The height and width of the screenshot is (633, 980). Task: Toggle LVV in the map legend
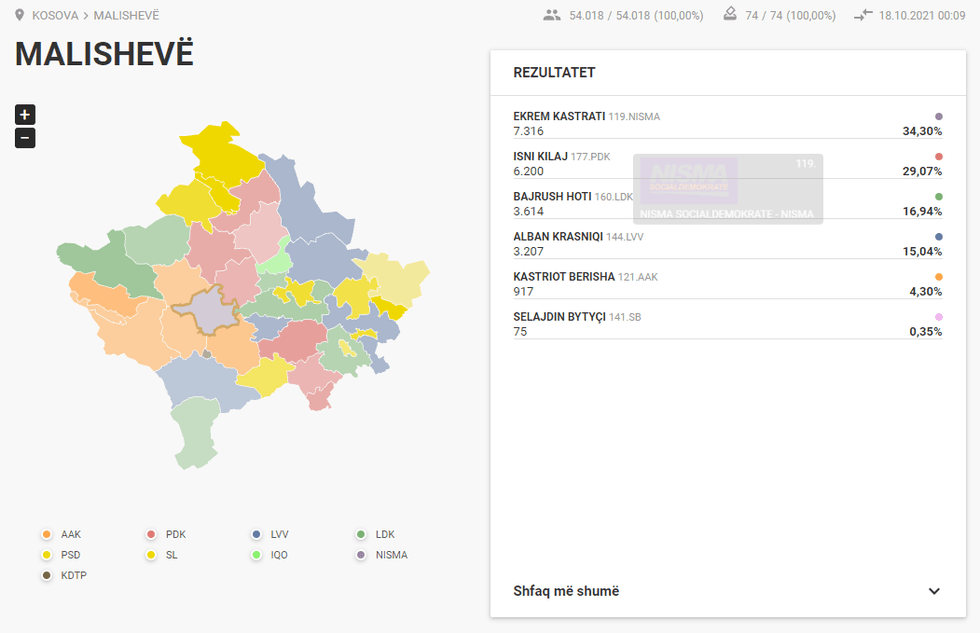257,534
